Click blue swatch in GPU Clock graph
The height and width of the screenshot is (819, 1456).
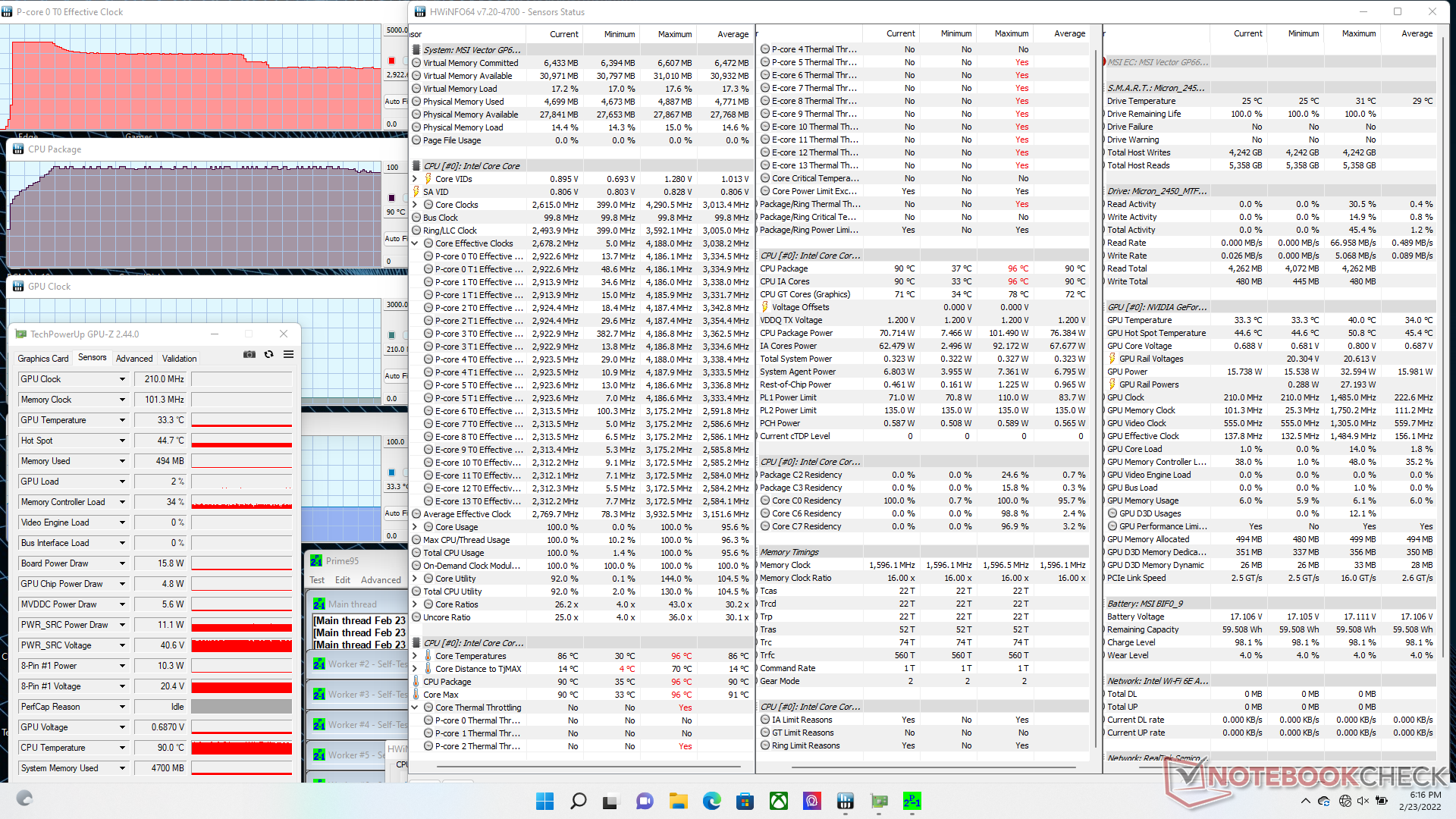point(391,335)
